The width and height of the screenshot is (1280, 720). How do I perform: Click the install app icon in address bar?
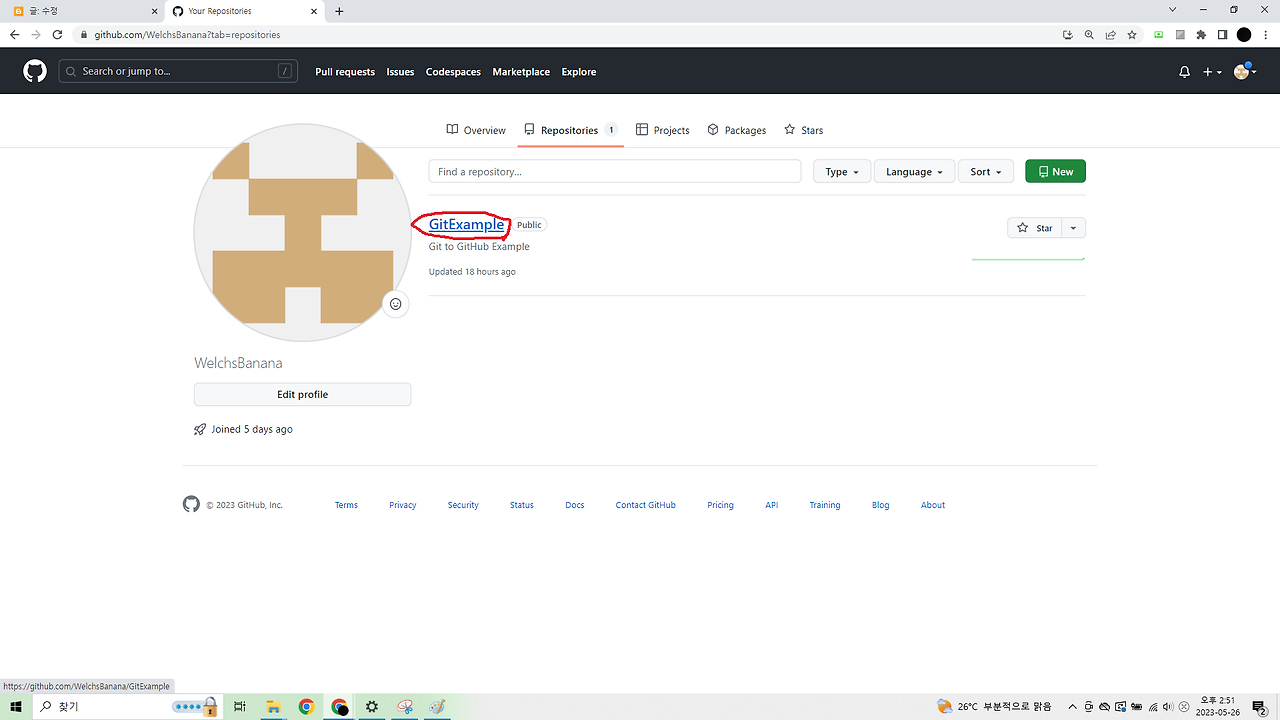(x=1068, y=34)
